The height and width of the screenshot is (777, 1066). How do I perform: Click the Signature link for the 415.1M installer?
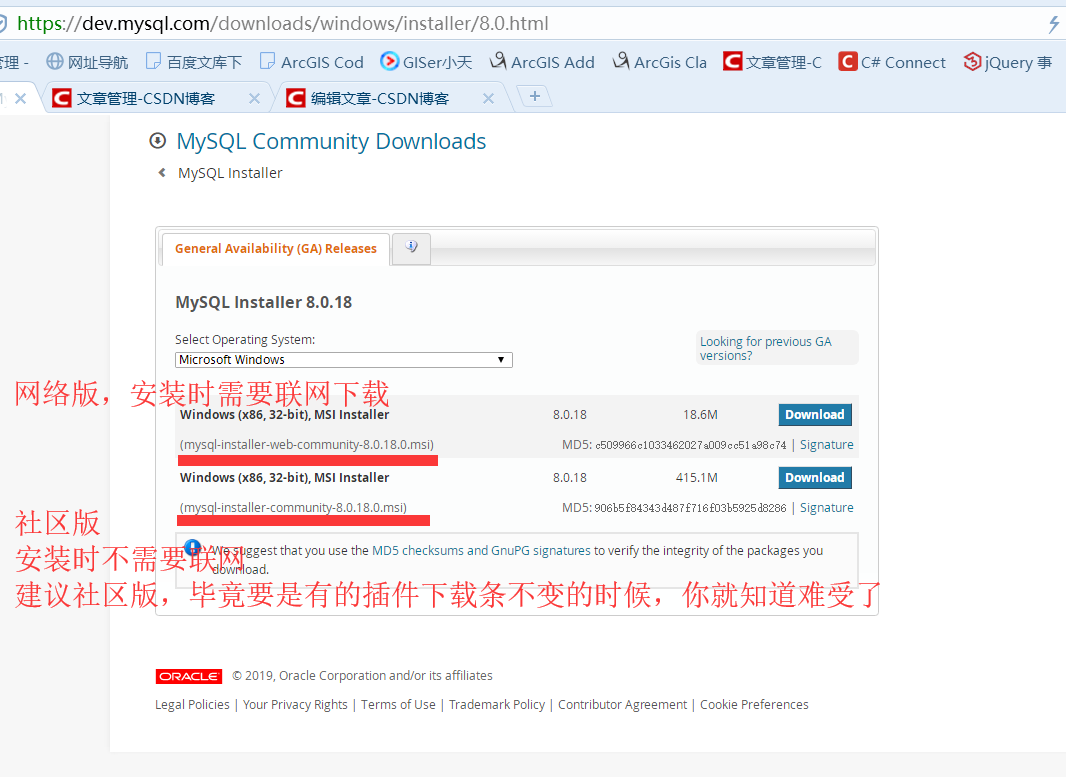[826, 507]
